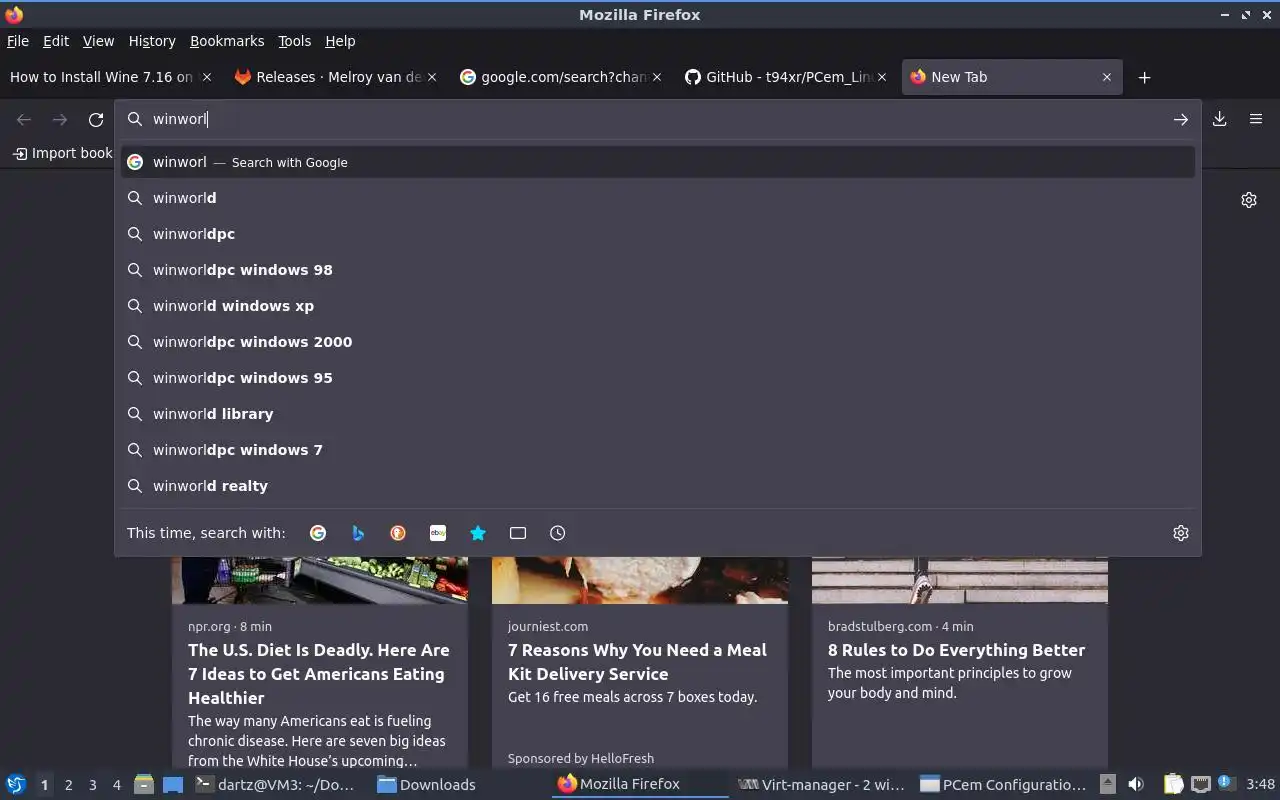The width and height of the screenshot is (1280, 800).
Task: Click the bradstulberg.com article thumbnail
Action: click(x=960, y=580)
